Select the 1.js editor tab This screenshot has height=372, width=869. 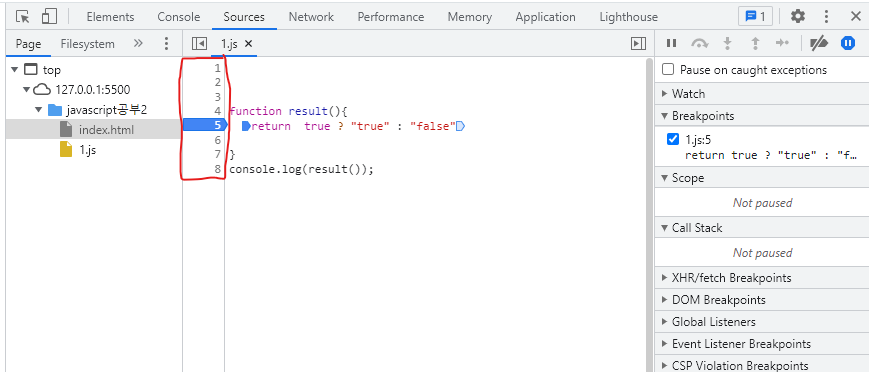tap(229, 44)
